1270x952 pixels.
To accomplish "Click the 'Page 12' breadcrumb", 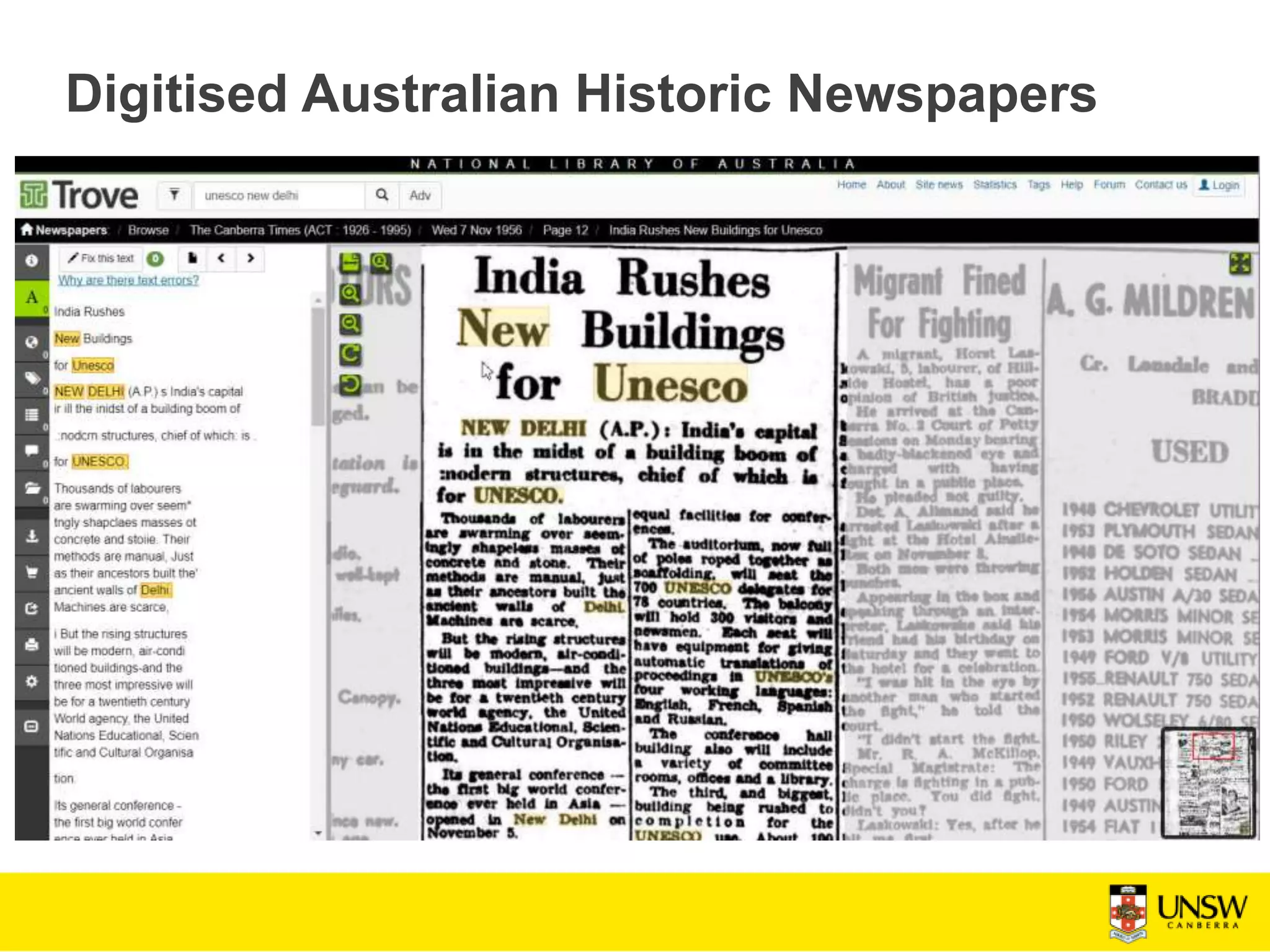I will point(565,230).
